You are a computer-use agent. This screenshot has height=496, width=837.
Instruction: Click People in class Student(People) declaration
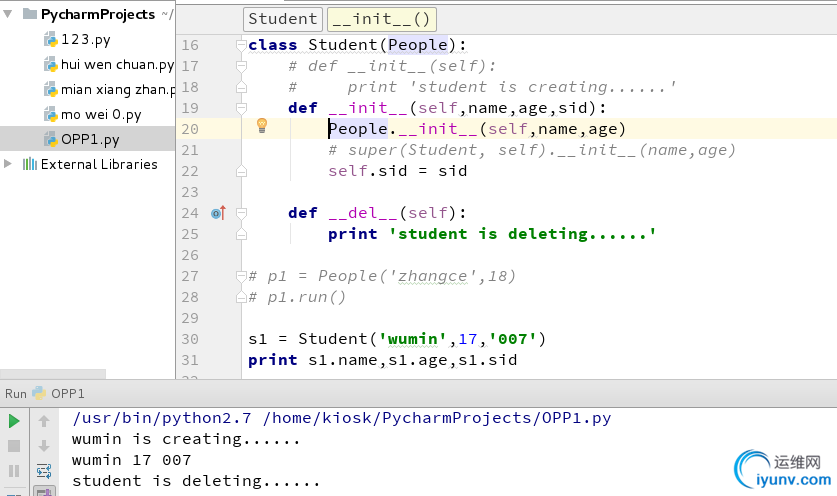pyautogui.click(x=418, y=45)
